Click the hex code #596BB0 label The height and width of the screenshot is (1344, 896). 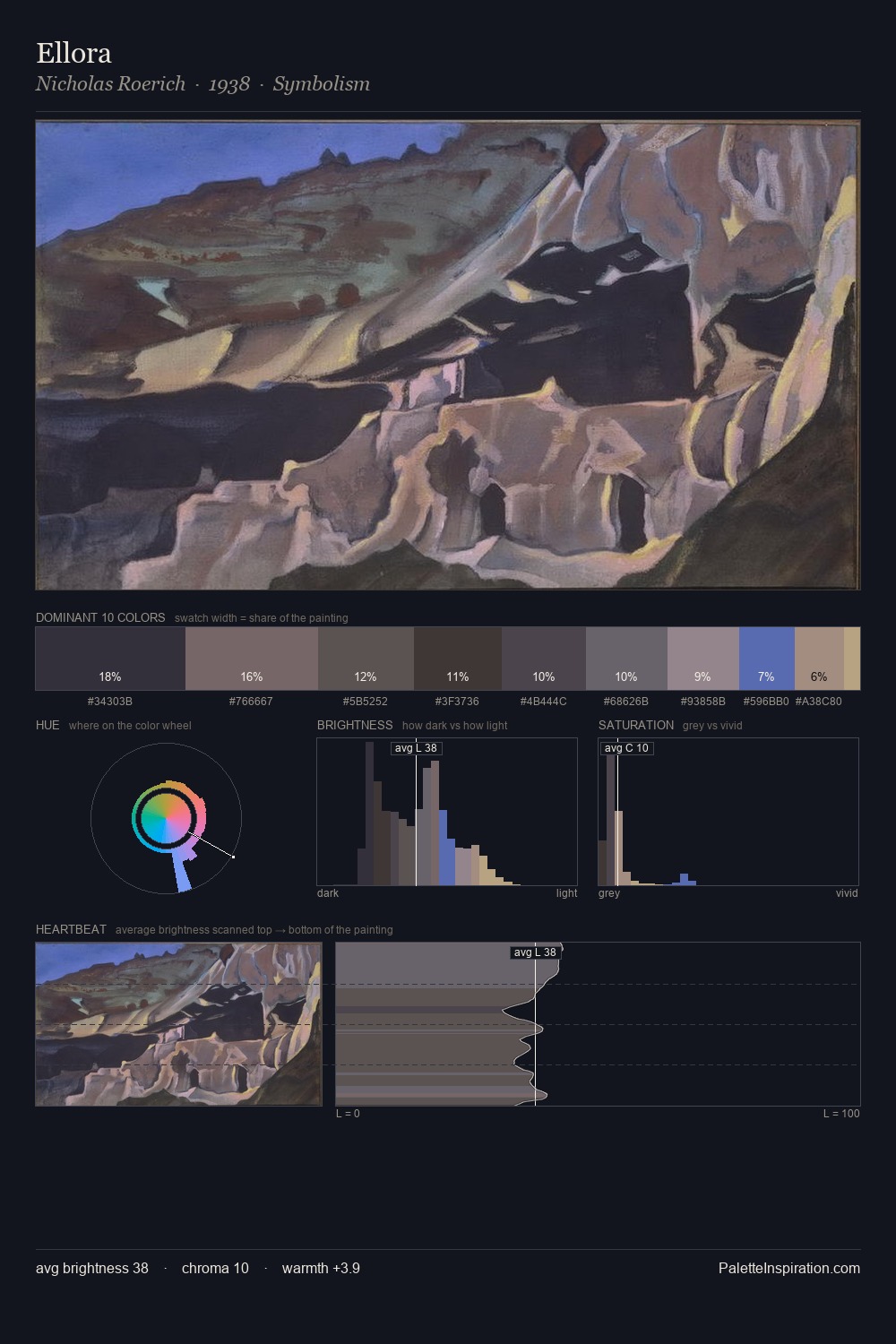[x=766, y=702]
